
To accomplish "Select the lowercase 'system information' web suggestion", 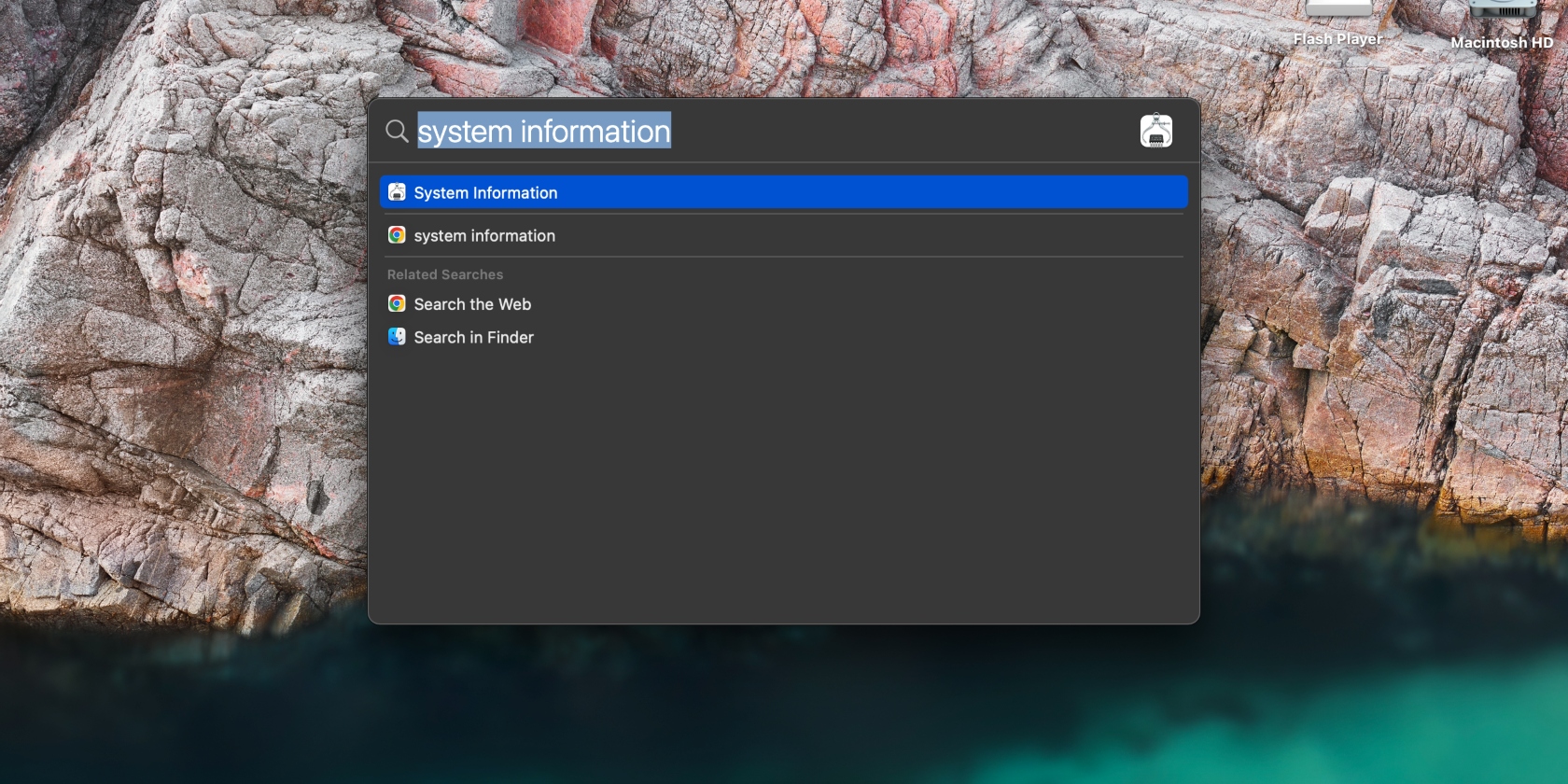I will (x=784, y=235).
